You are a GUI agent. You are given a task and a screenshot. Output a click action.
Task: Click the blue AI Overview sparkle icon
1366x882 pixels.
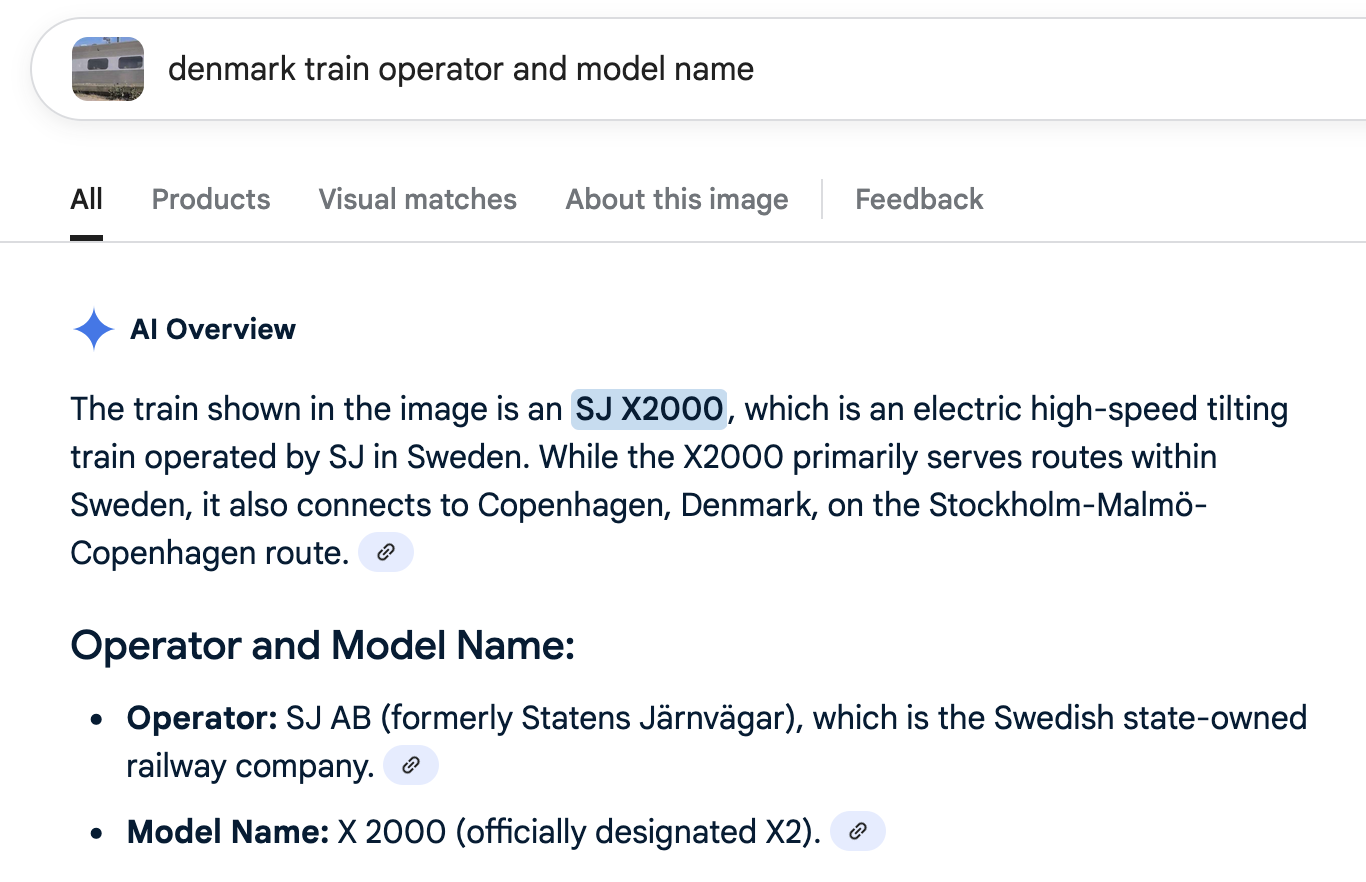(94, 329)
